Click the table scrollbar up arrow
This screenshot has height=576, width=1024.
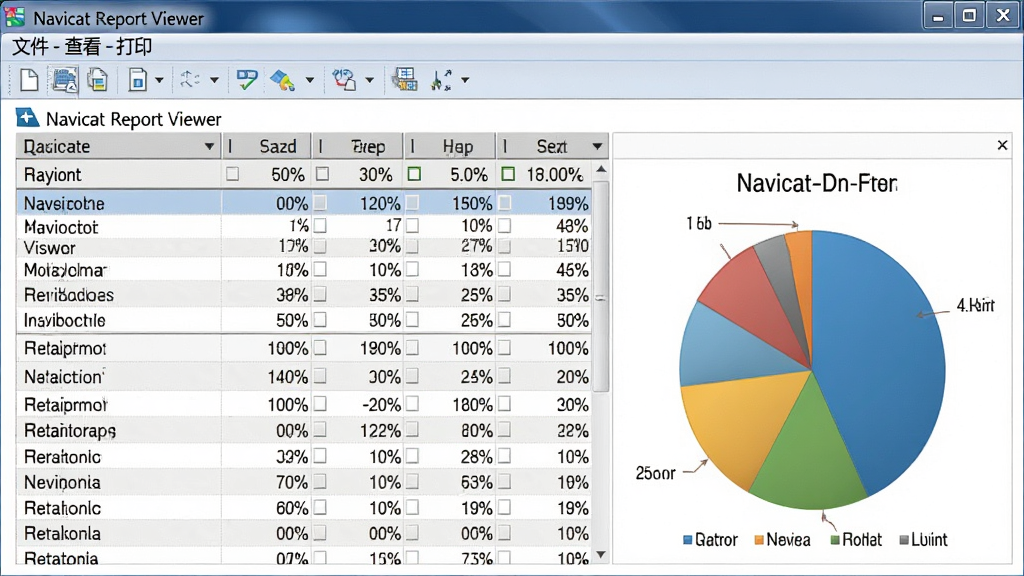point(601,170)
